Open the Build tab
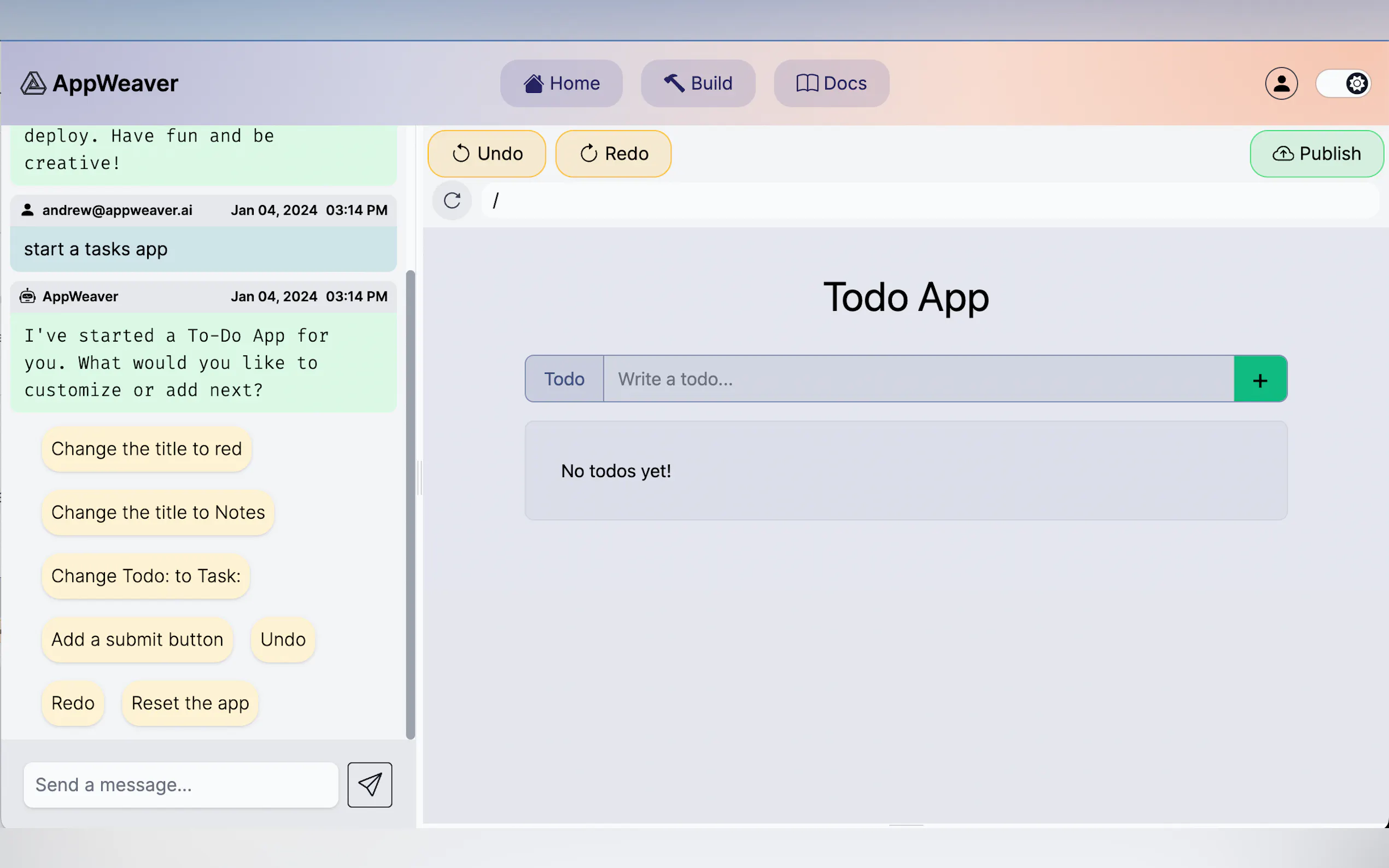1389x868 pixels. tap(698, 84)
